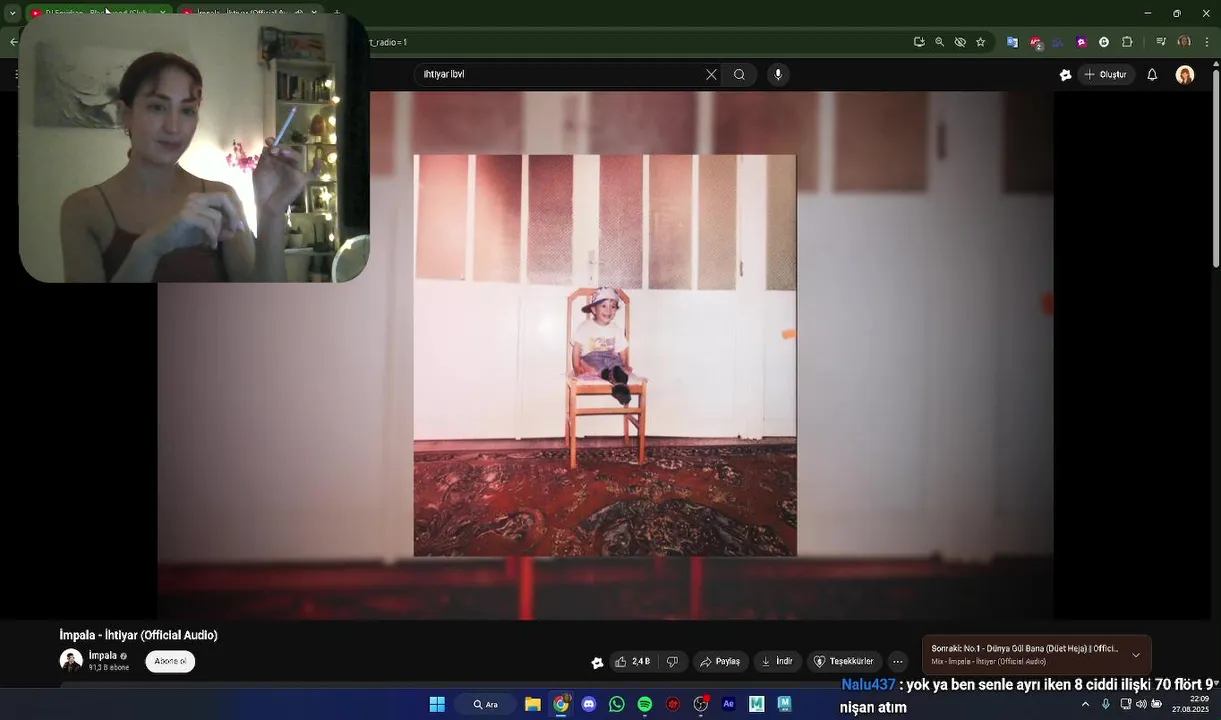This screenshot has height=720, width=1221.
Task: Expand the Sonraki up-next playlist panel
Action: click(1136, 655)
